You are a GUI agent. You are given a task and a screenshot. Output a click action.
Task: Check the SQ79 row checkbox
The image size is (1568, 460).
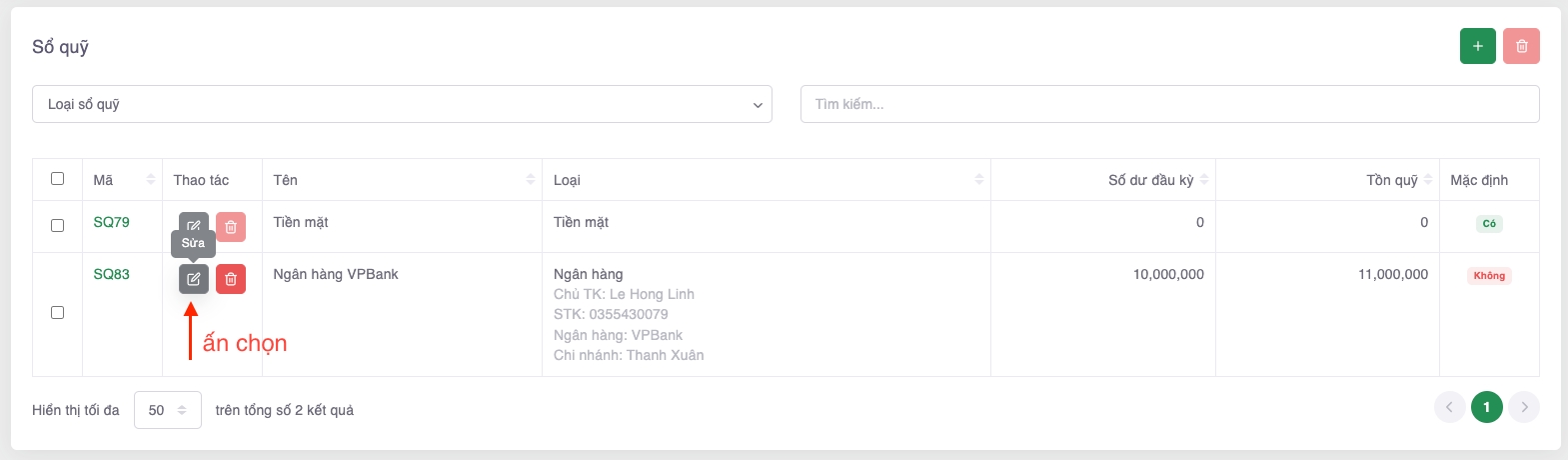(57, 226)
